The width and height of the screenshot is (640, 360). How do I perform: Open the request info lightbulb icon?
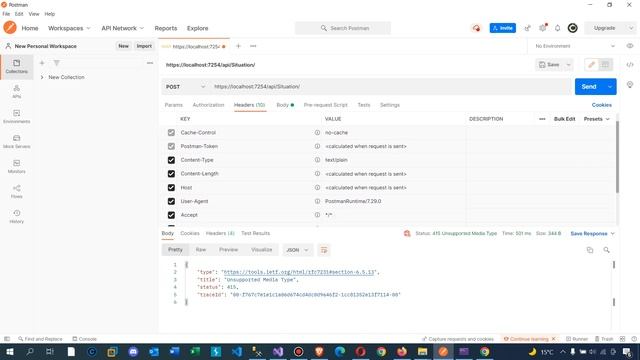pos(629,84)
